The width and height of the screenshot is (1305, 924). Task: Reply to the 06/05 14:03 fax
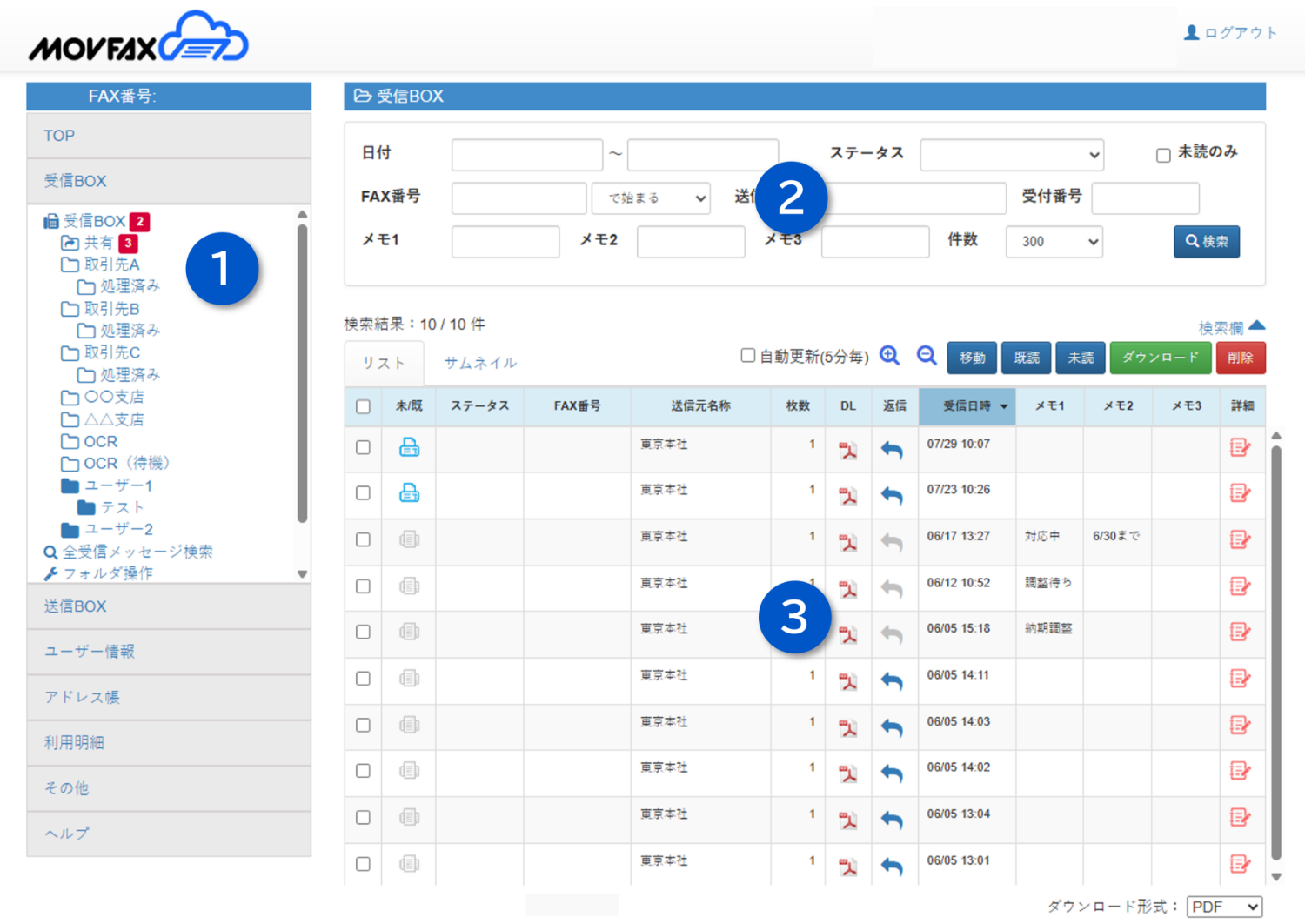(x=892, y=727)
